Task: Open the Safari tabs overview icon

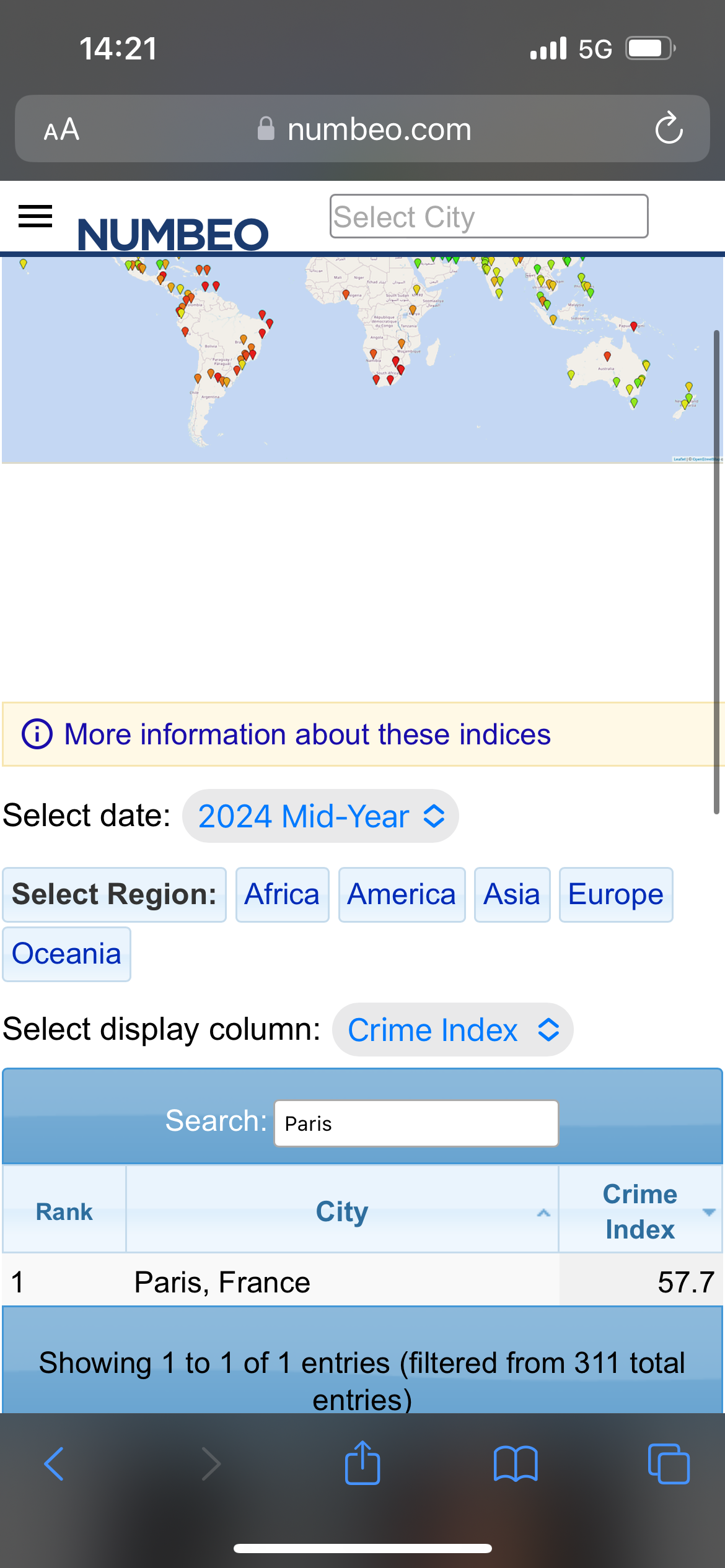Action: [x=668, y=1464]
